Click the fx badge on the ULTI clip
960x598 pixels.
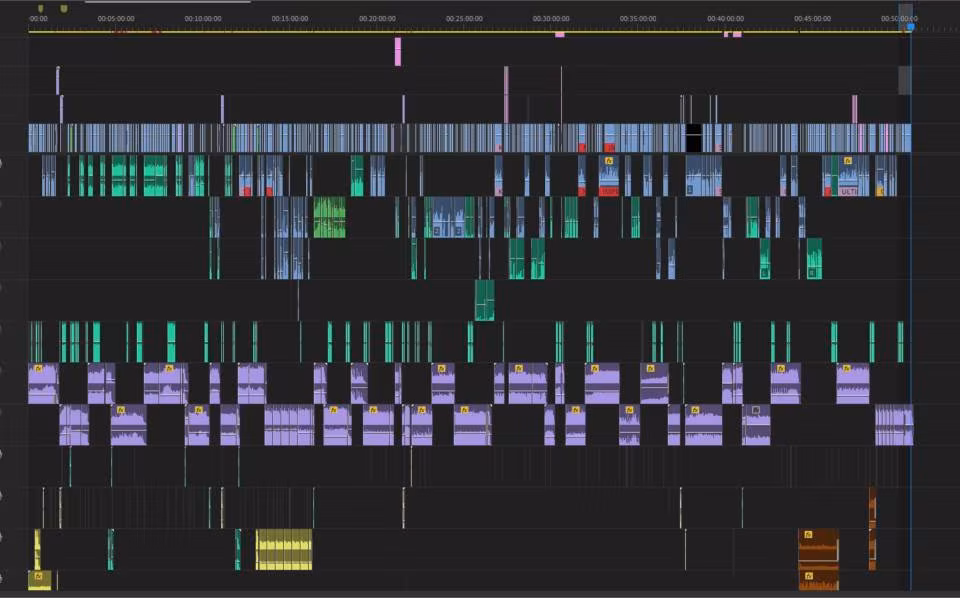pos(848,160)
